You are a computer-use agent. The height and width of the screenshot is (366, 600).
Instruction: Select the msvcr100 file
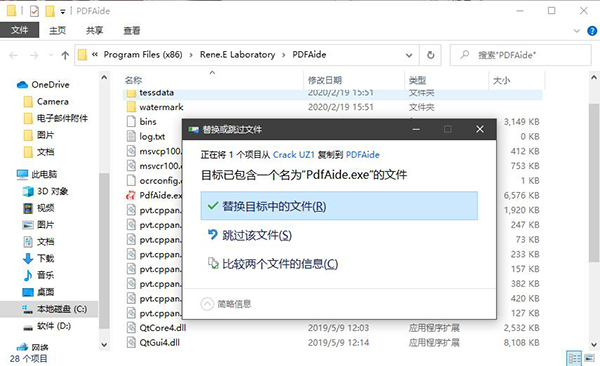tap(160, 166)
